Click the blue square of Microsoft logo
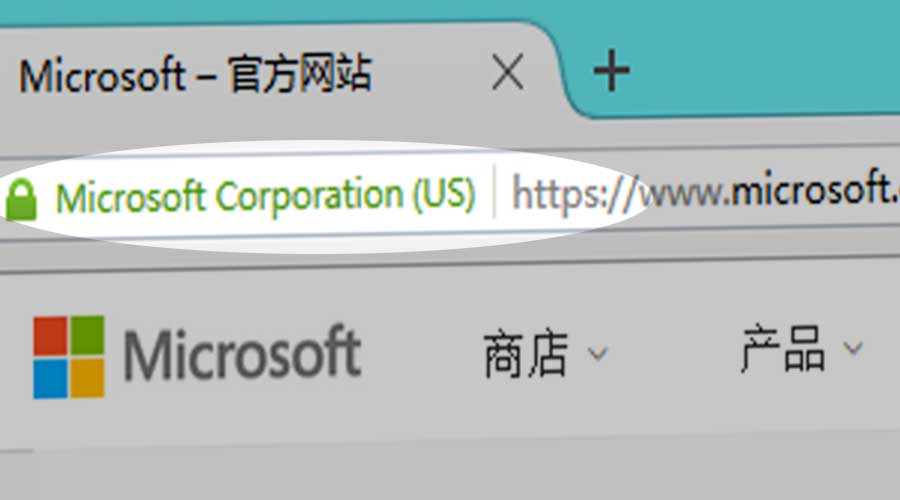900x500 pixels. pyautogui.click(x=50, y=378)
